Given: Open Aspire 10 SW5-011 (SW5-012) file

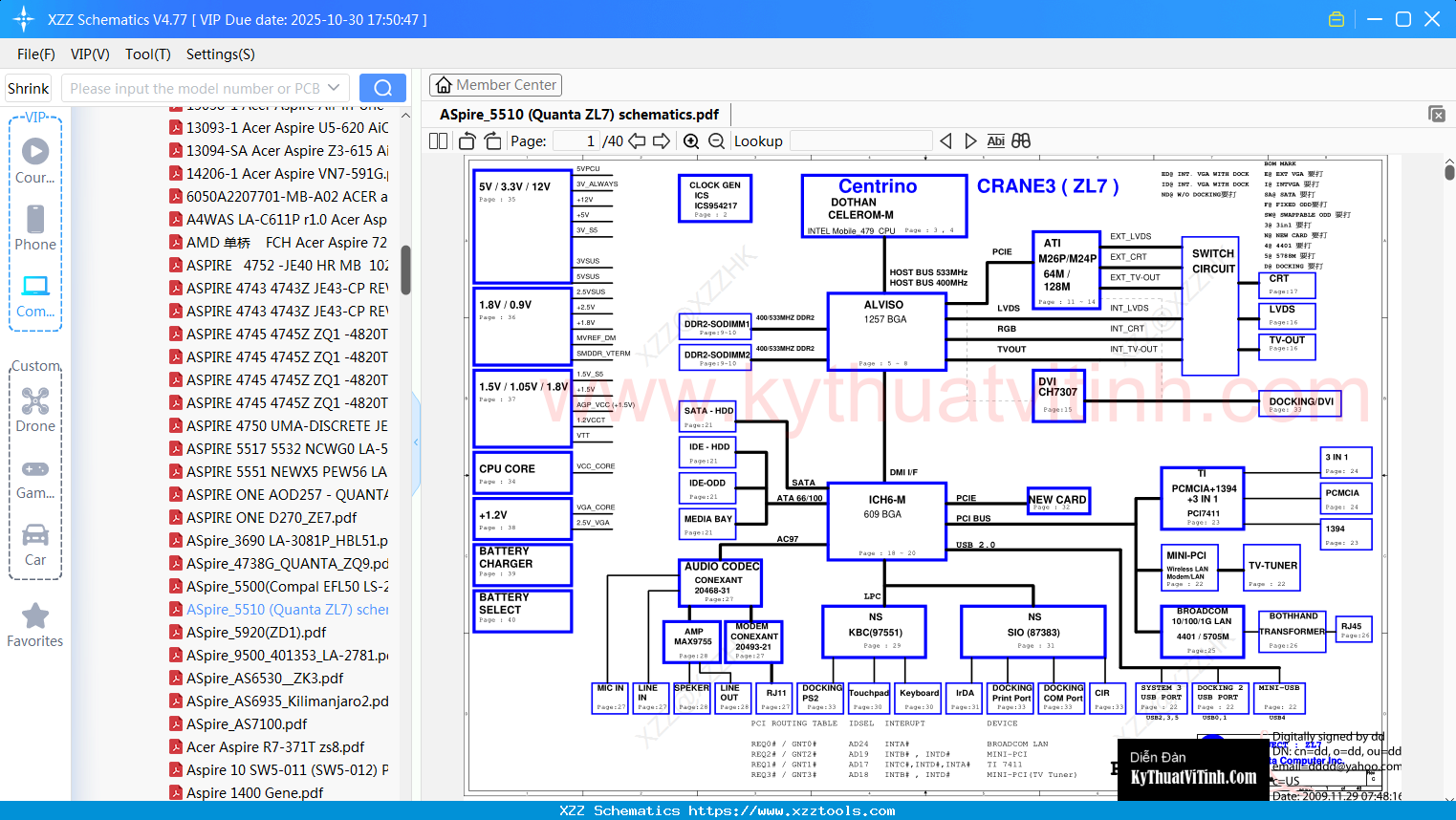Looking at the screenshot, I should pyautogui.click(x=279, y=769).
